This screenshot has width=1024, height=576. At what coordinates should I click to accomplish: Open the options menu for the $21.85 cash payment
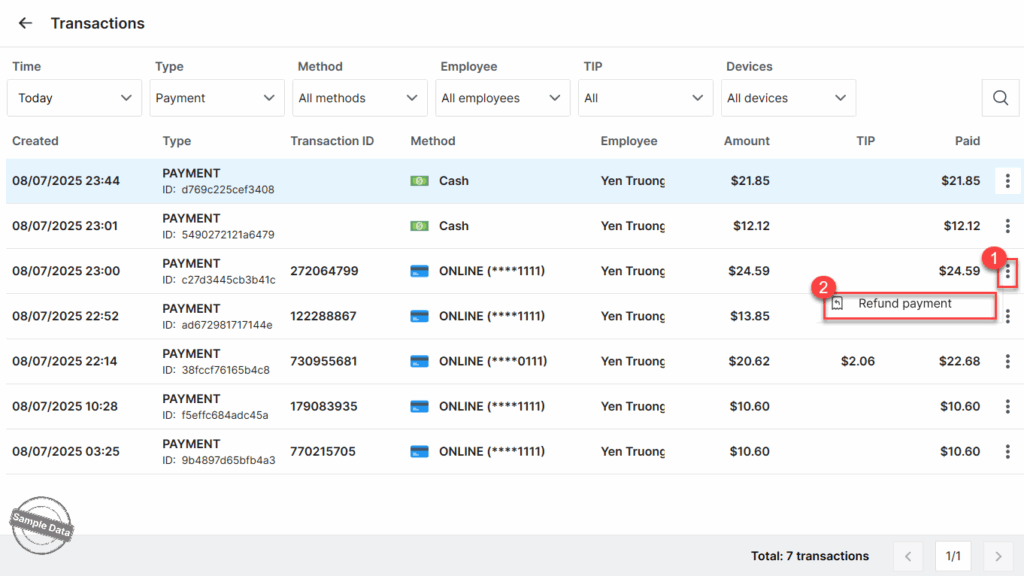[x=1008, y=181]
